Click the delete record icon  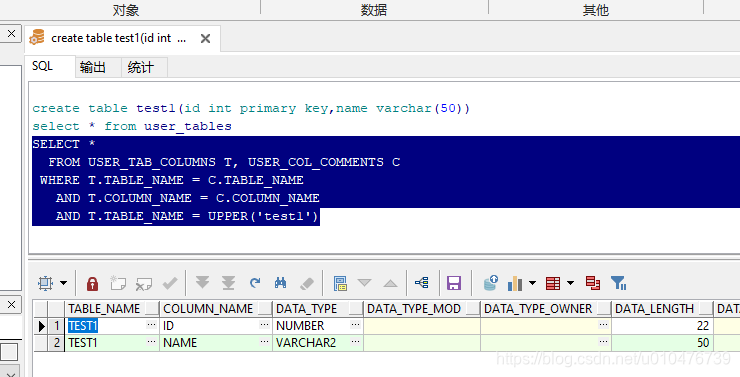click(143, 283)
